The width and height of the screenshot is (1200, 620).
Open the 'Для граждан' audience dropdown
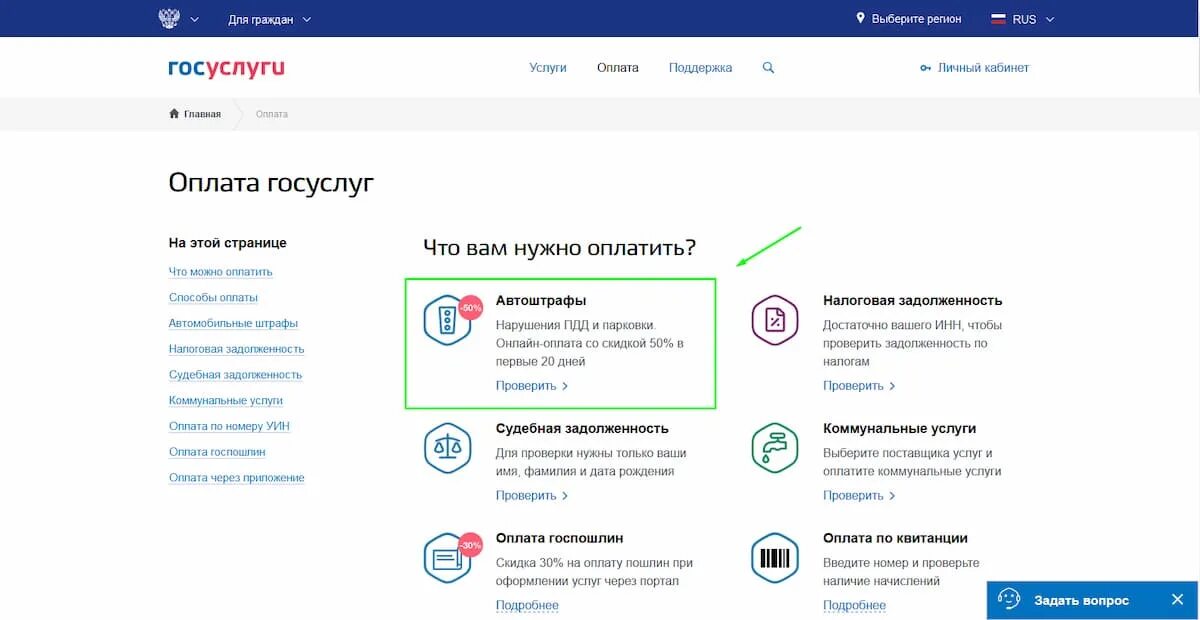(x=269, y=19)
